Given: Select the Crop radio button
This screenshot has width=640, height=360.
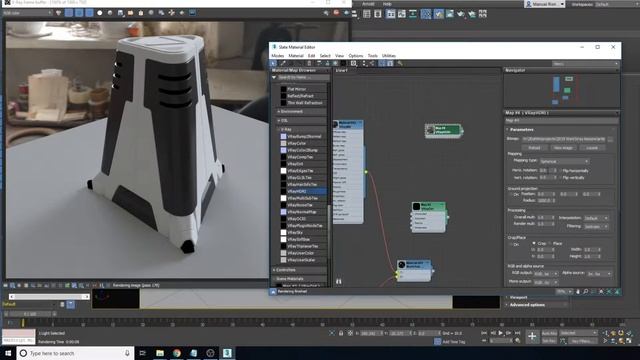Looking at the screenshot, I should (x=533, y=243).
